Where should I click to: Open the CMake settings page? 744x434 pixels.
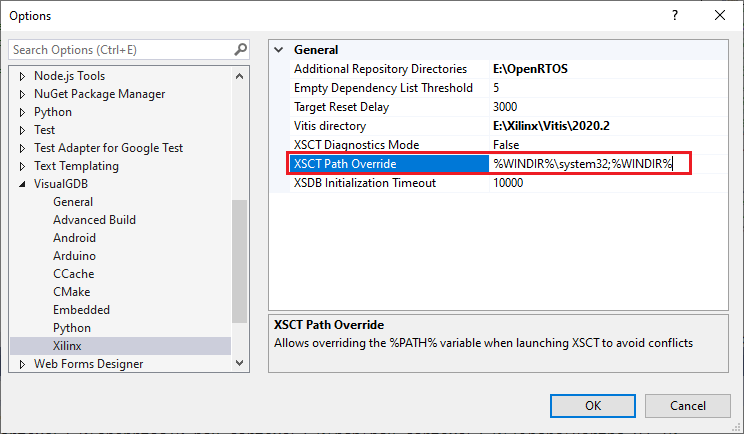point(71,292)
